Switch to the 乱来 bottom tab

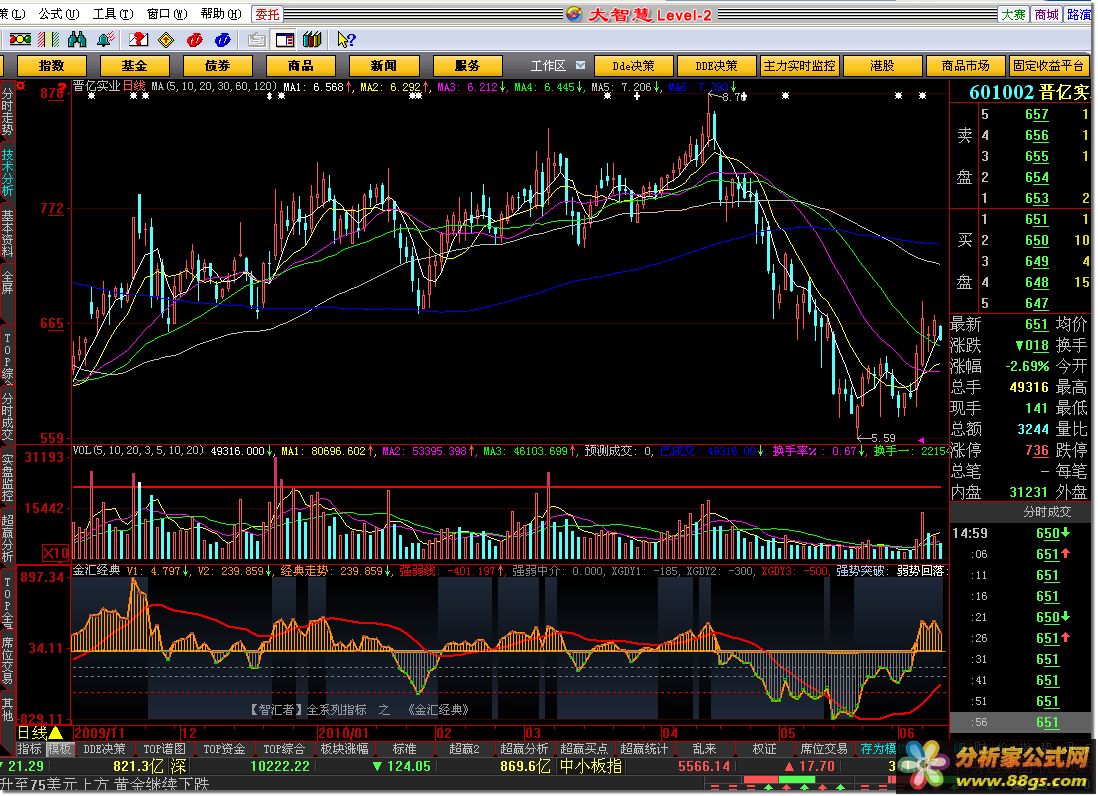click(704, 749)
